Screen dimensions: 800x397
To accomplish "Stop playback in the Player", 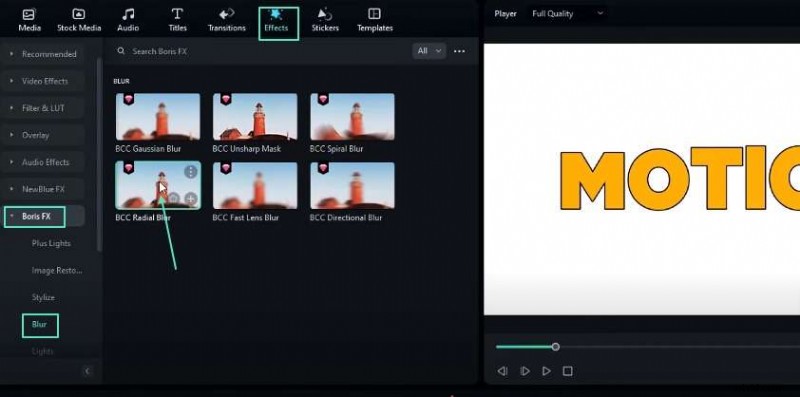I will (x=567, y=371).
